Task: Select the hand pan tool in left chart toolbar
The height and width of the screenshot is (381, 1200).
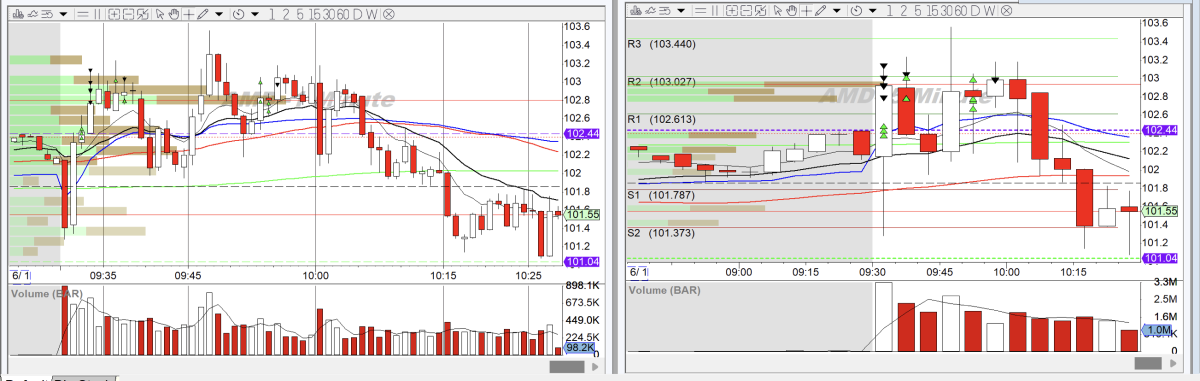Action: [x=174, y=14]
